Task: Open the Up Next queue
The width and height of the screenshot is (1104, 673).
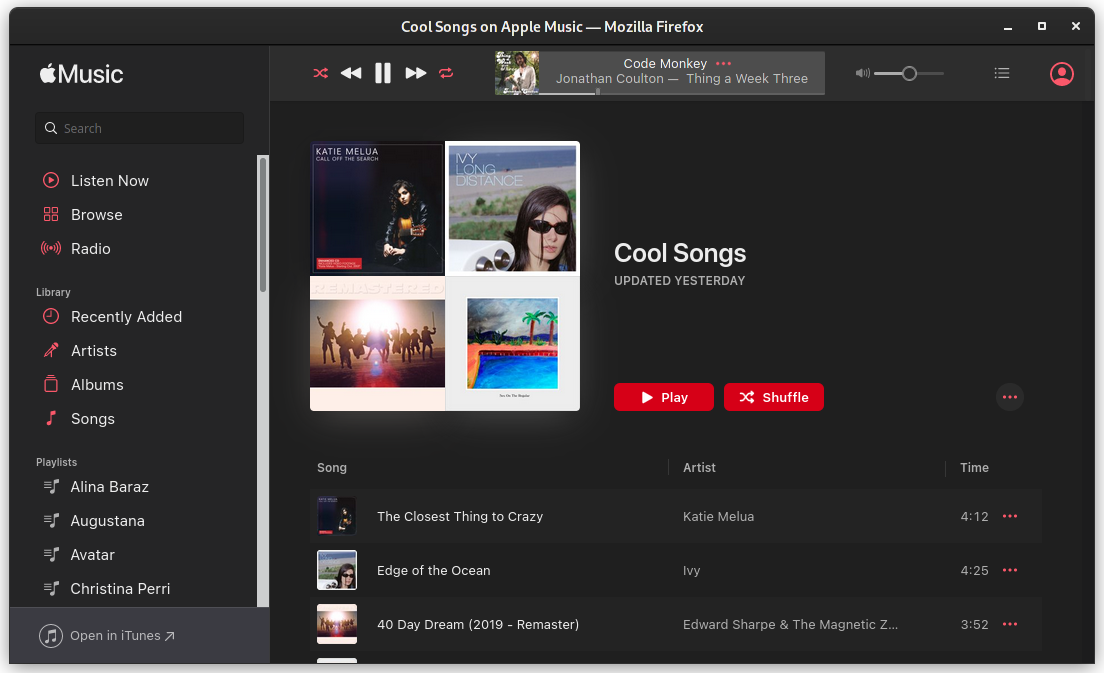Action: tap(1002, 73)
